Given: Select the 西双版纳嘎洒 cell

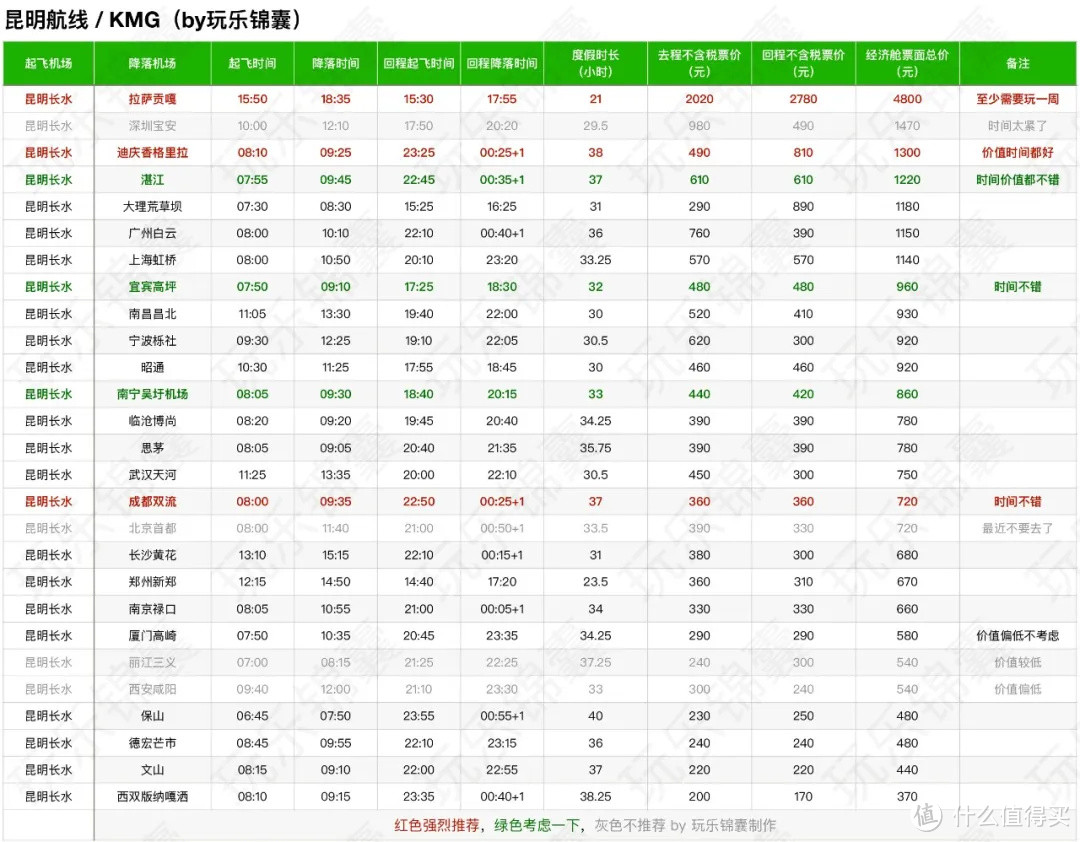Looking at the screenshot, I should click(152, 797).
